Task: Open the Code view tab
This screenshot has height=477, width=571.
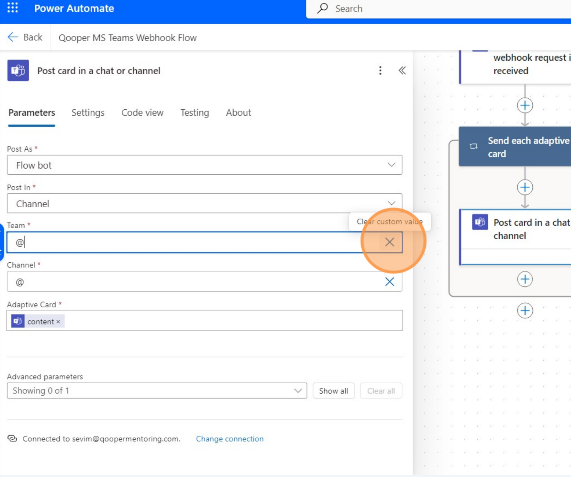Action: (142, 113)
